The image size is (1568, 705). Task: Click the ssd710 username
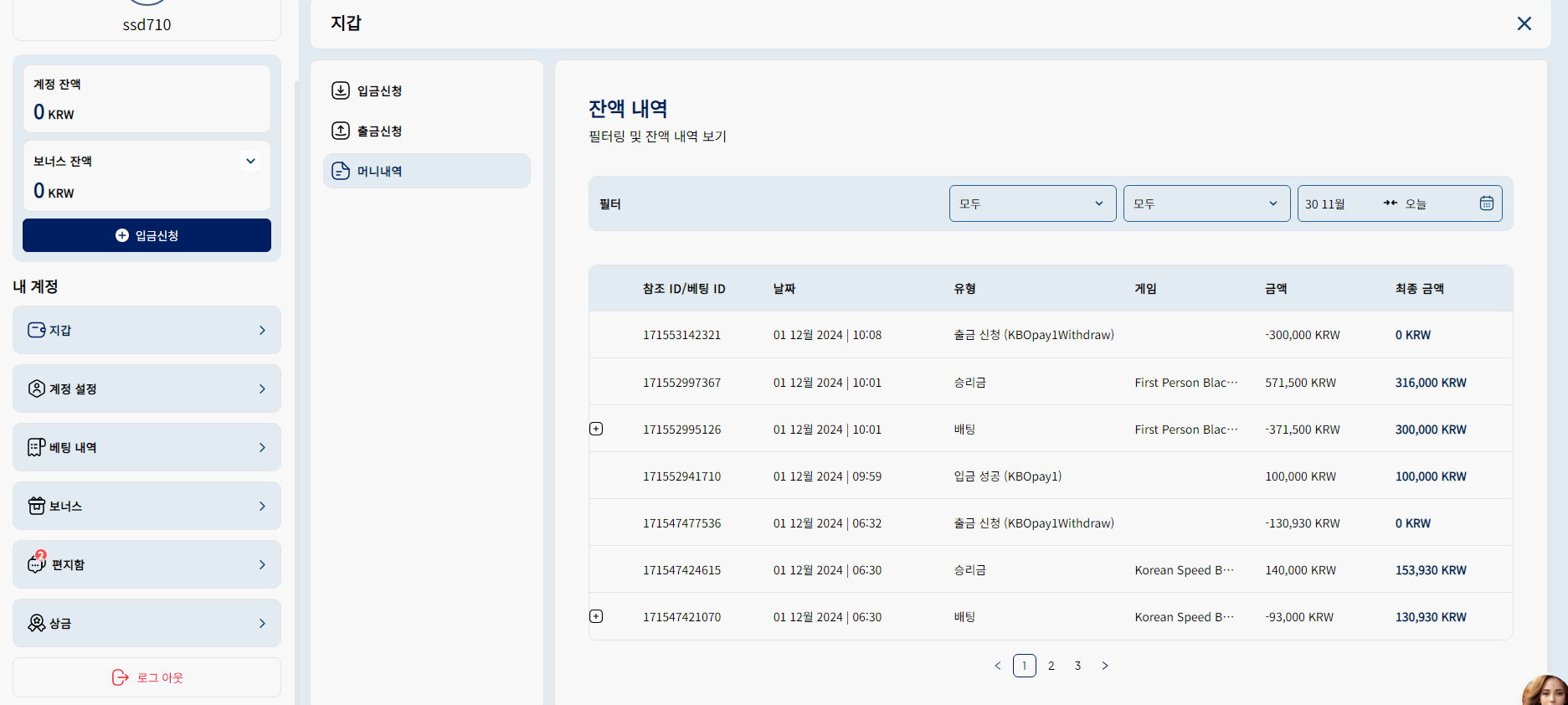(147, 25)
